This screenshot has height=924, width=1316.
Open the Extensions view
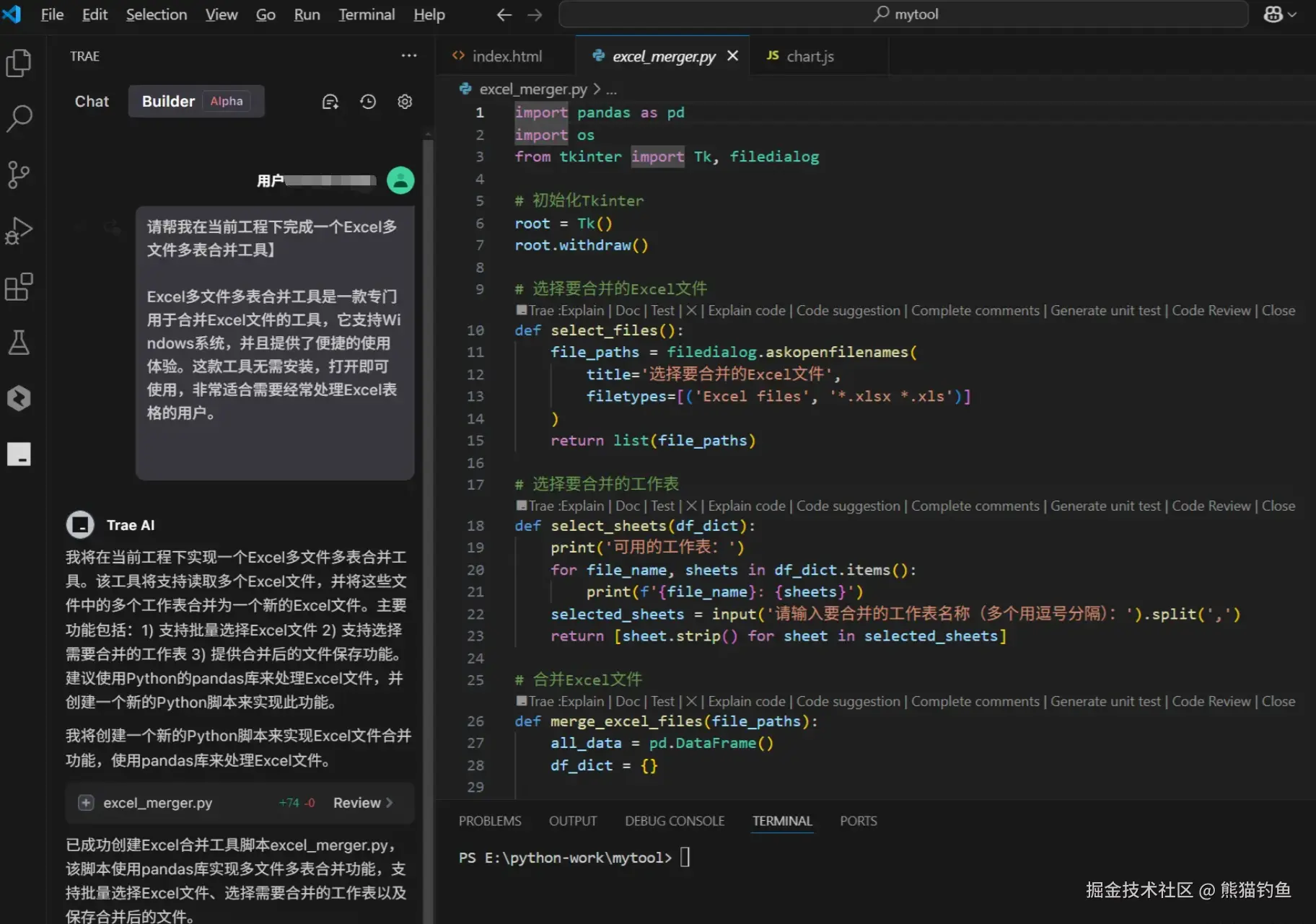(19, 286)
